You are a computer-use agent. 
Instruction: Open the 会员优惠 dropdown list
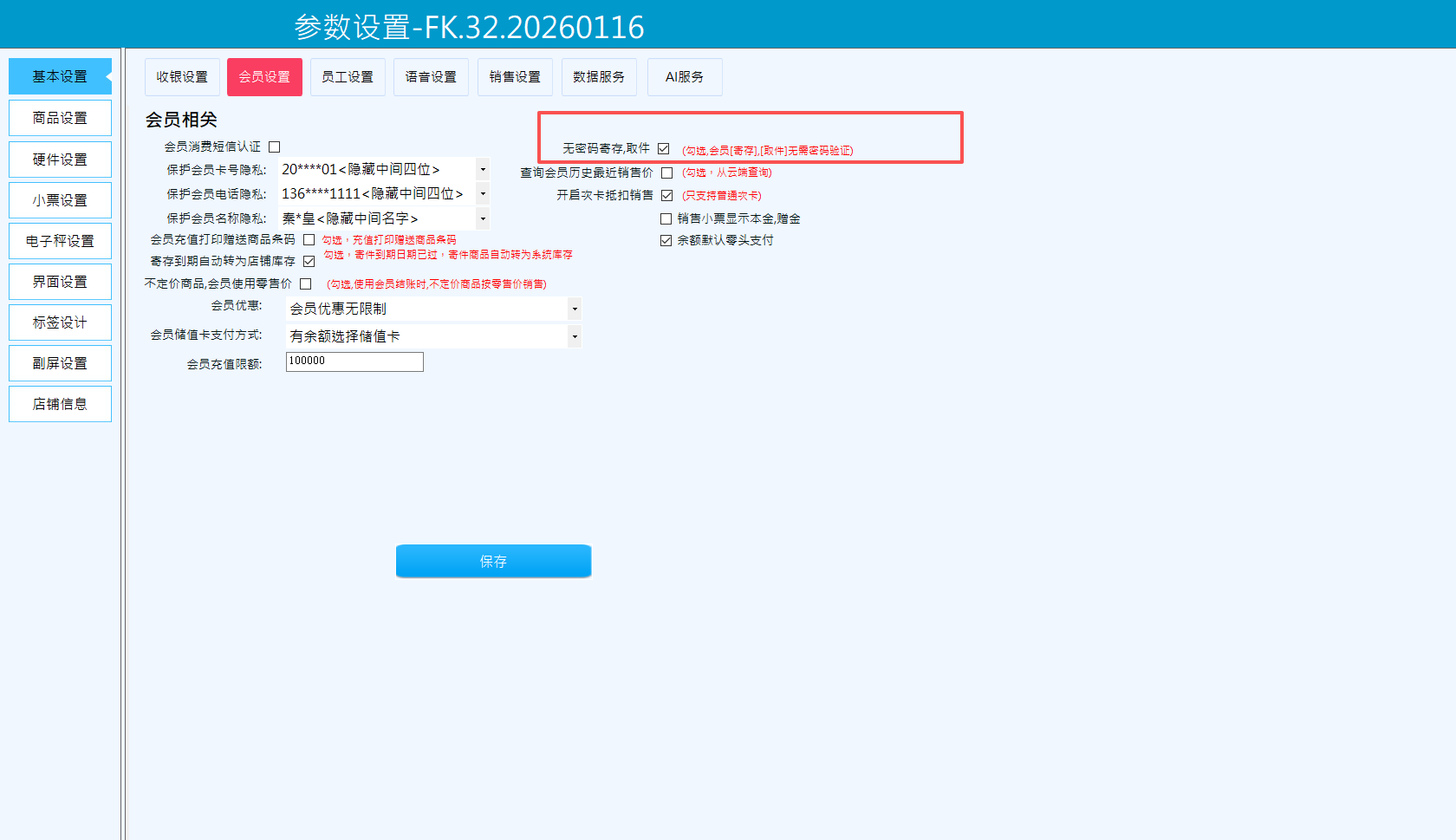(574, 309)
